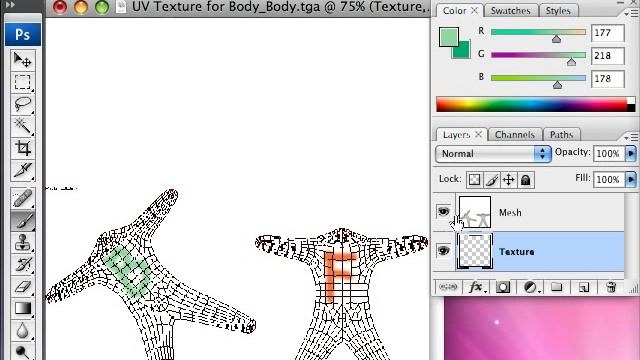Select the History Brush tool
Screen dimensions: 640x360
[x=22, y=264]
